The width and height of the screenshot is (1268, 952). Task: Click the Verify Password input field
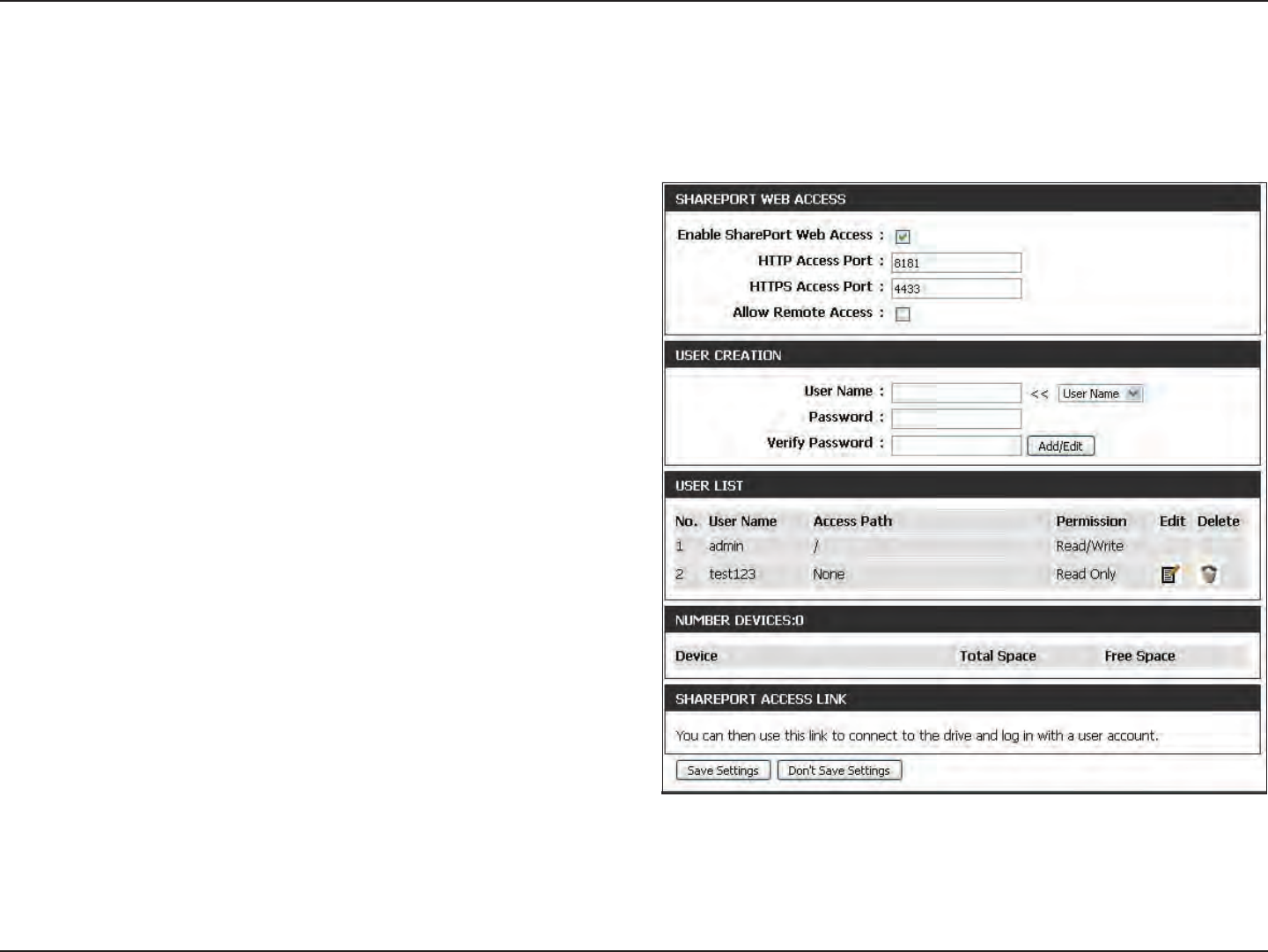[x=956, y=445]
